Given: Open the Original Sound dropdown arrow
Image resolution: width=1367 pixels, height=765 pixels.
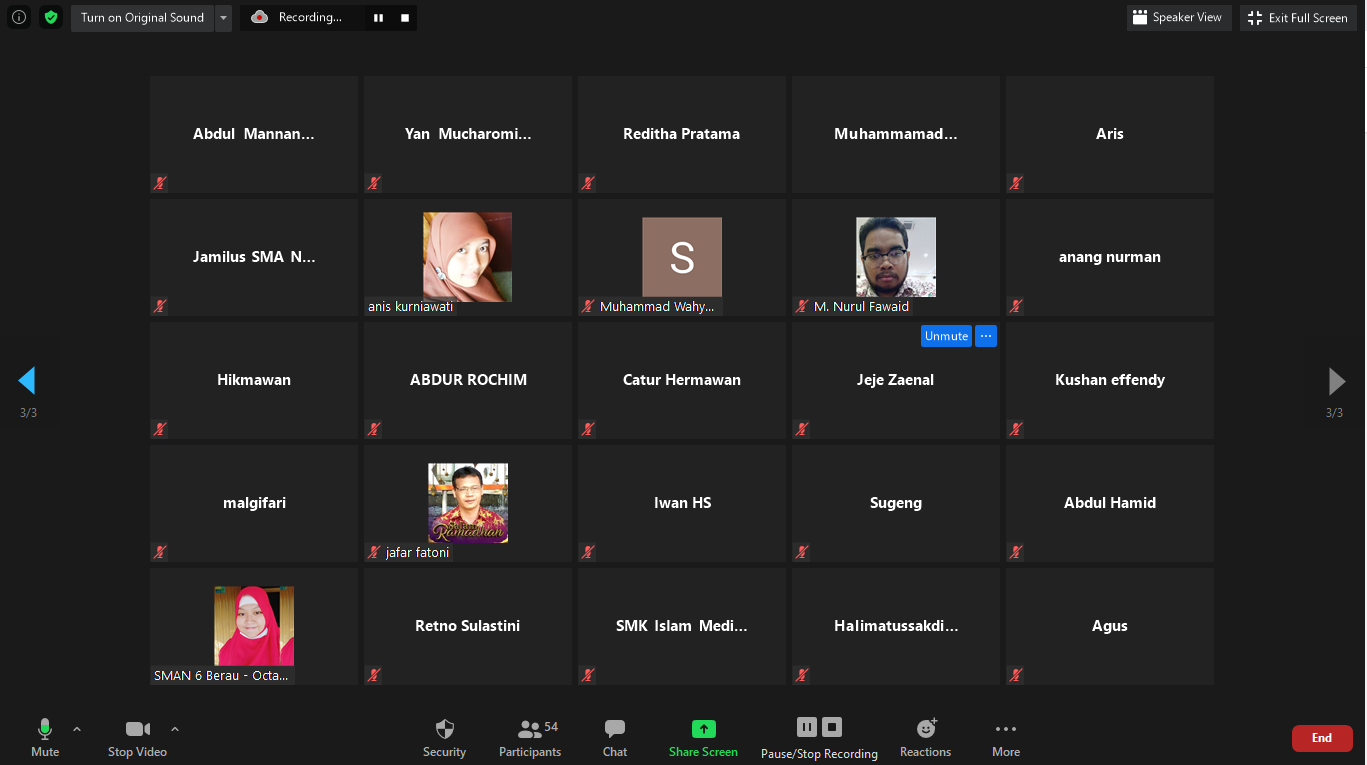Looking at the screenshot, I should [223, 18].
